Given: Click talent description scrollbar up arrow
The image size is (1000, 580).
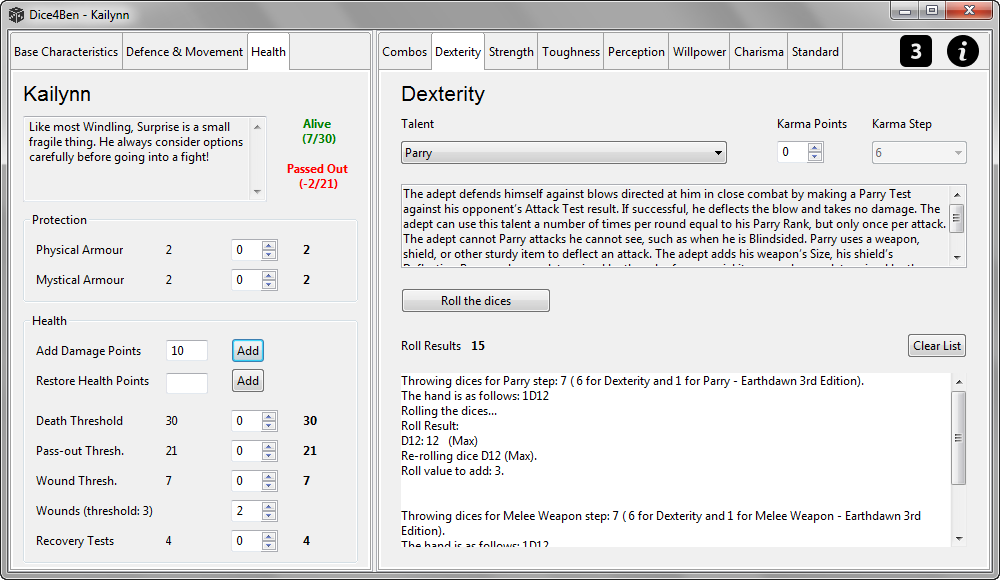Looking at the screenshot, I should tap(957, 195).
